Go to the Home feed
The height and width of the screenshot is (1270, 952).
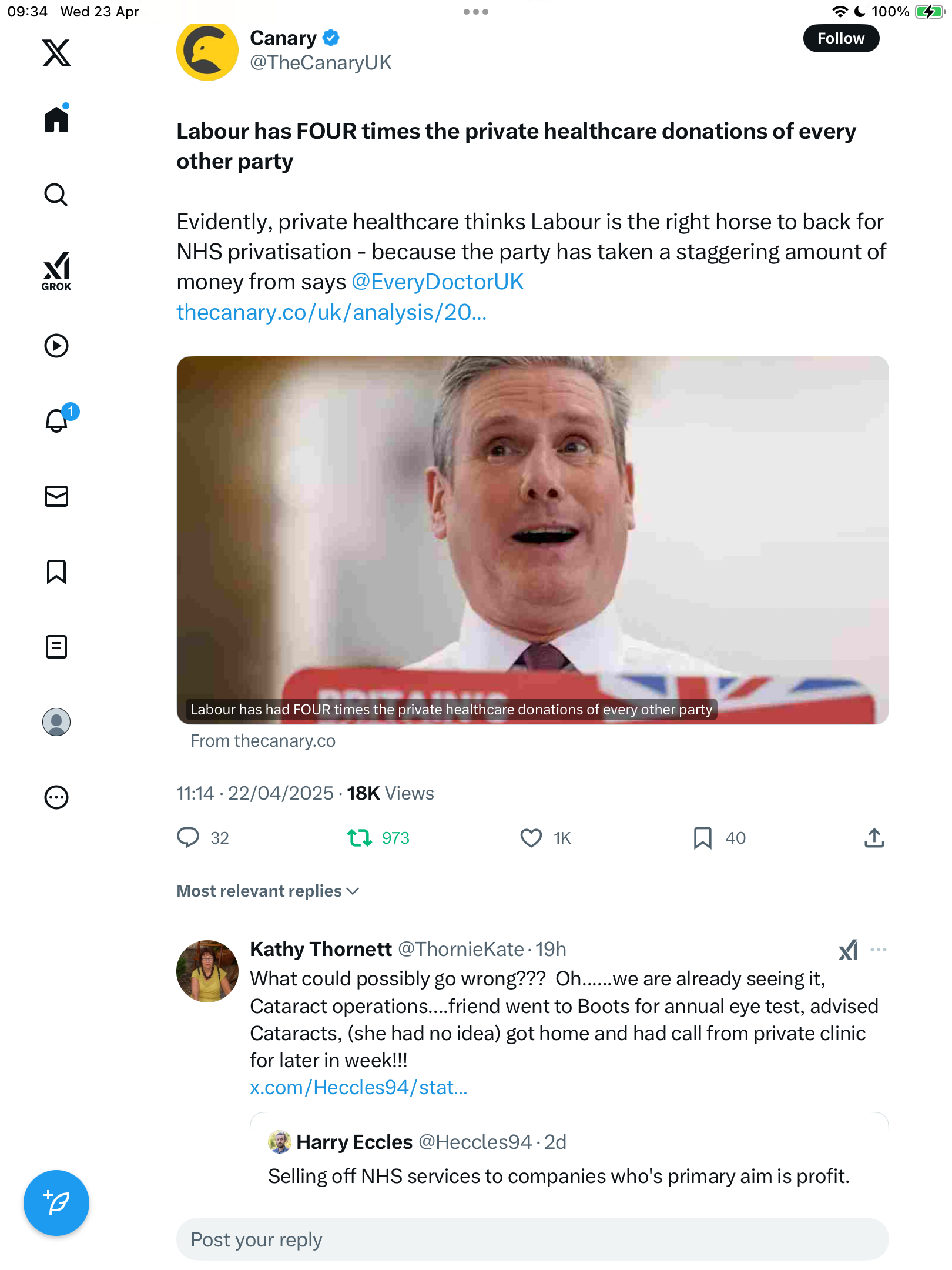pos(56,119)
